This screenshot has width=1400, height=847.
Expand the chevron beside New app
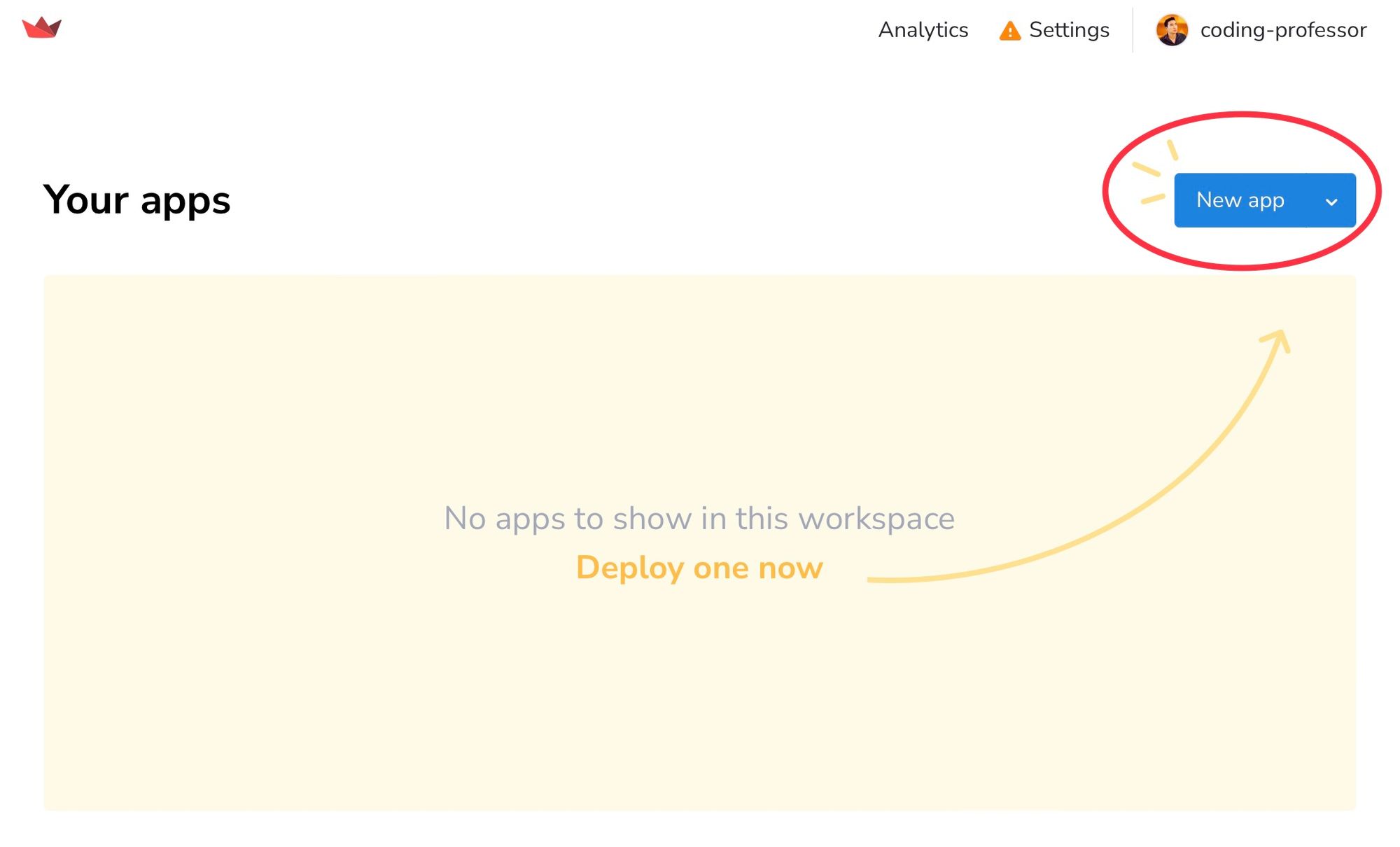click(x=1331, y=202)
